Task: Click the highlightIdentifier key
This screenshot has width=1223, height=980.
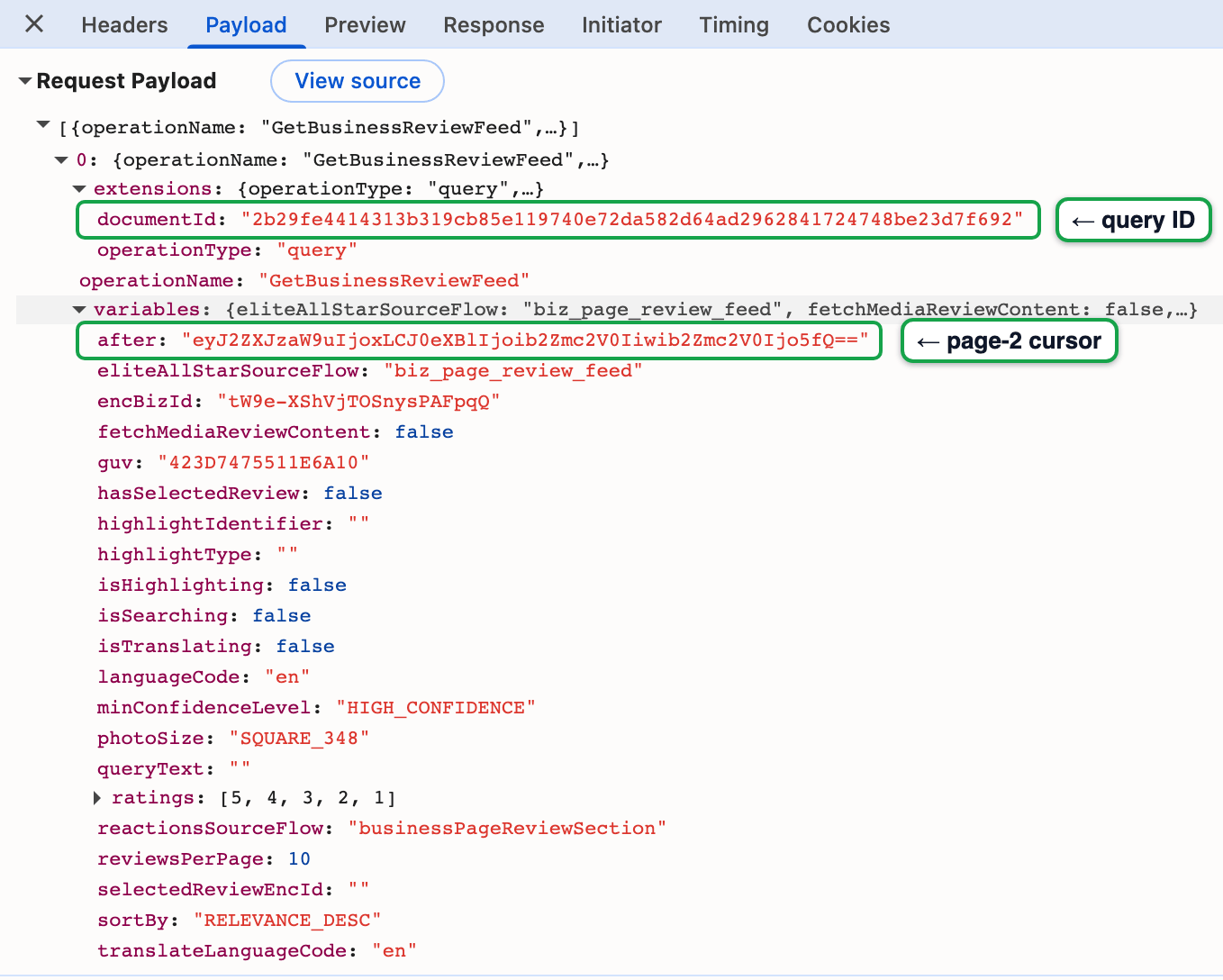Action: pos(210,524)
